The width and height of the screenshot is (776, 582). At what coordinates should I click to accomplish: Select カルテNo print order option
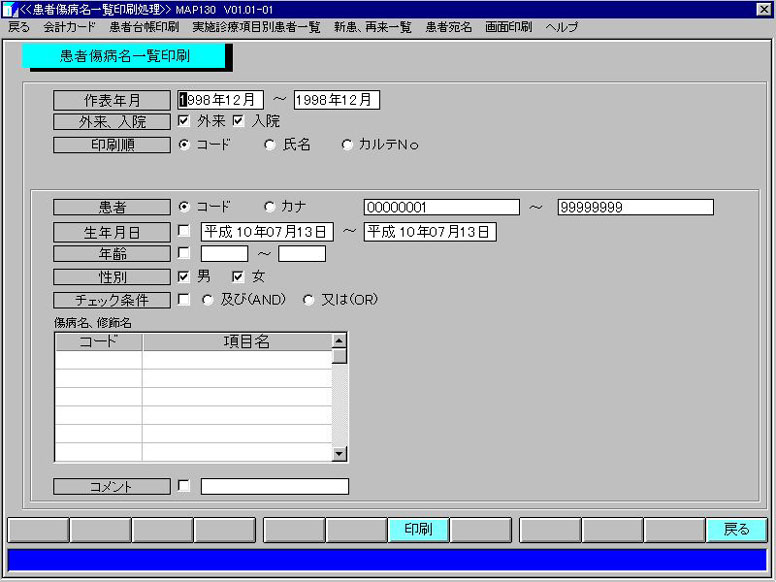click(348, 145)
